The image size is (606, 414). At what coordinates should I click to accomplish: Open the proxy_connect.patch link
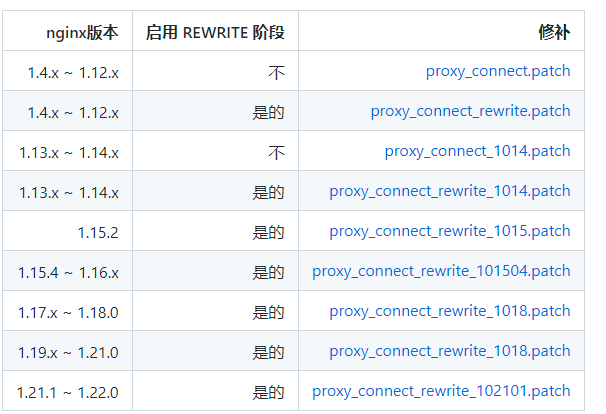coord(498,72)
